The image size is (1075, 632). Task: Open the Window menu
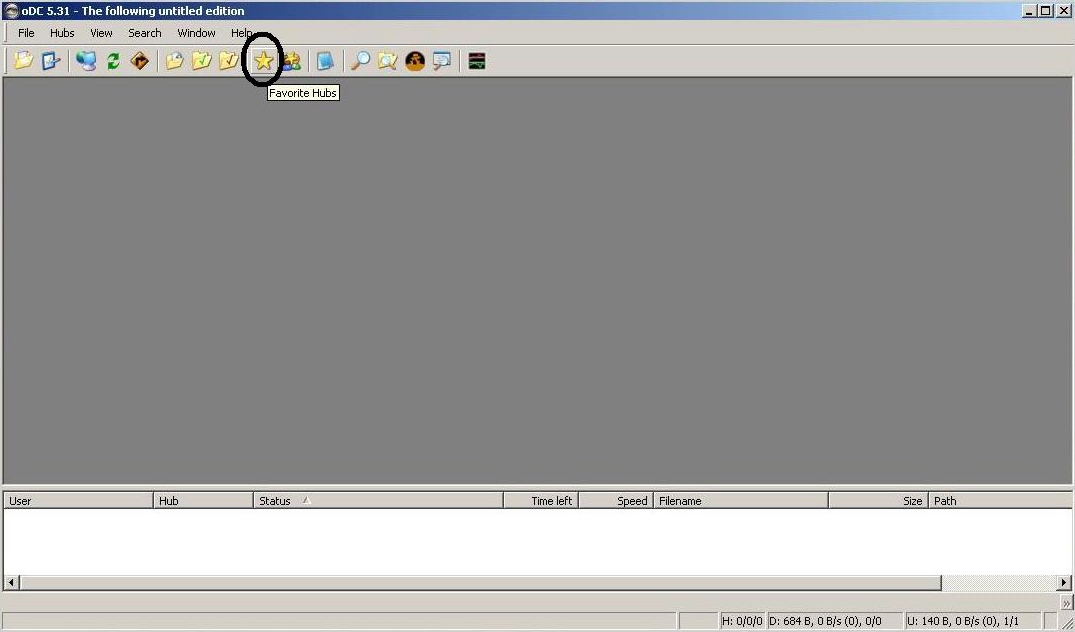click(x=196, y=33)
